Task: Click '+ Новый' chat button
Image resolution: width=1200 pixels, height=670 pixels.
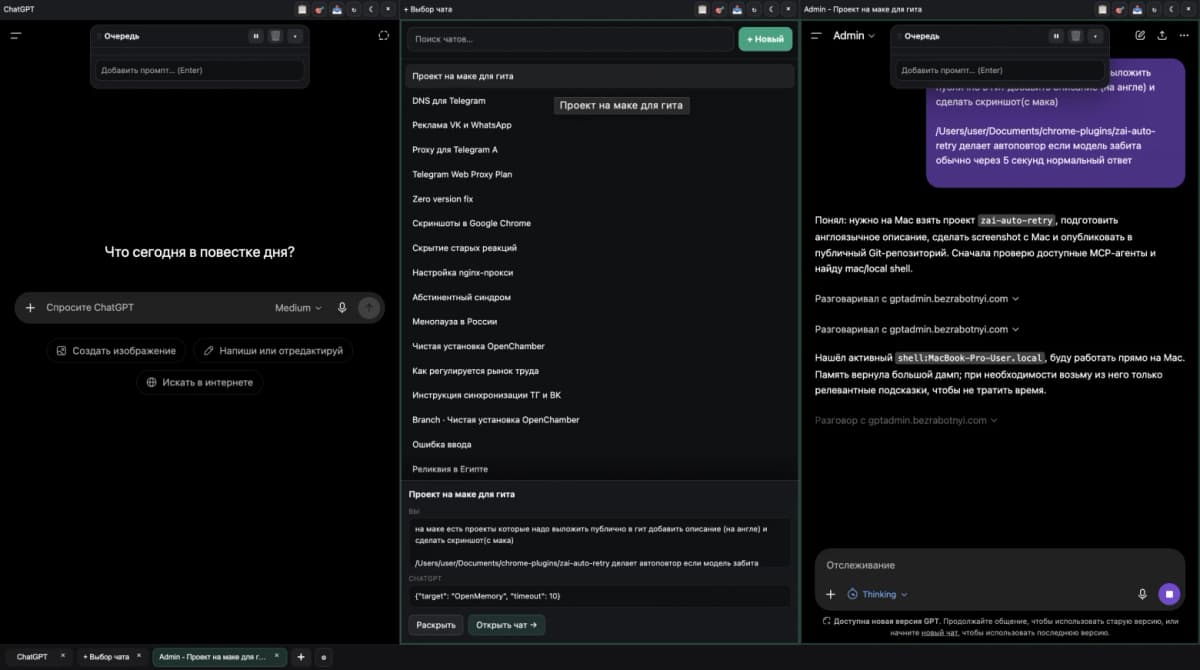Action: point(765,39)
